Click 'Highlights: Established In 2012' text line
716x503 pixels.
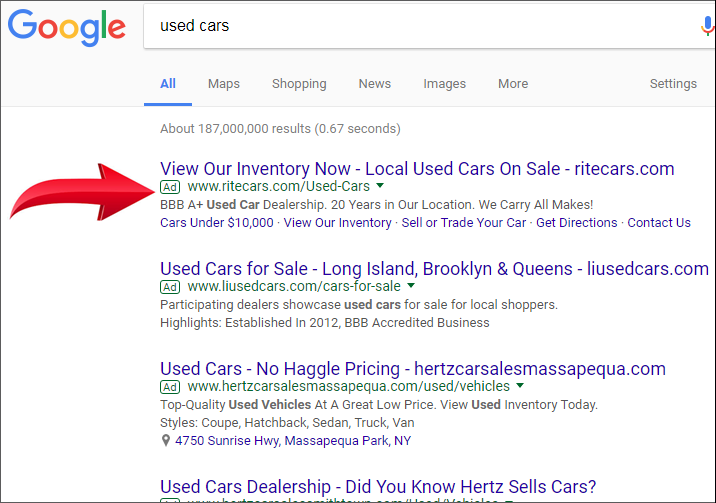click(x=325, y=323)
